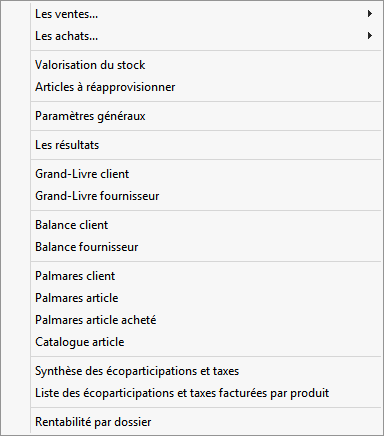
Task: Open Liste des écoparticipations facturées par produit
Action: [206, 393]
